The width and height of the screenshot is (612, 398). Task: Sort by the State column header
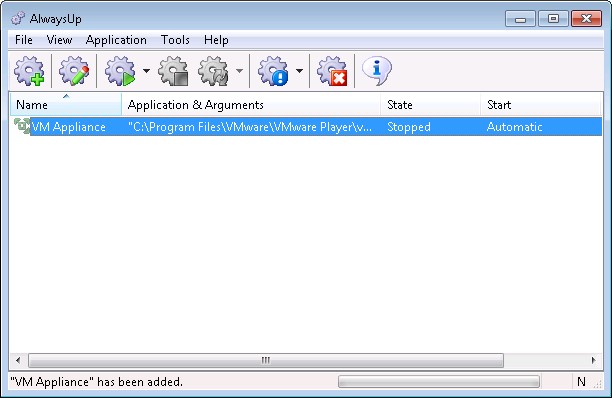(x=431, y=105)
